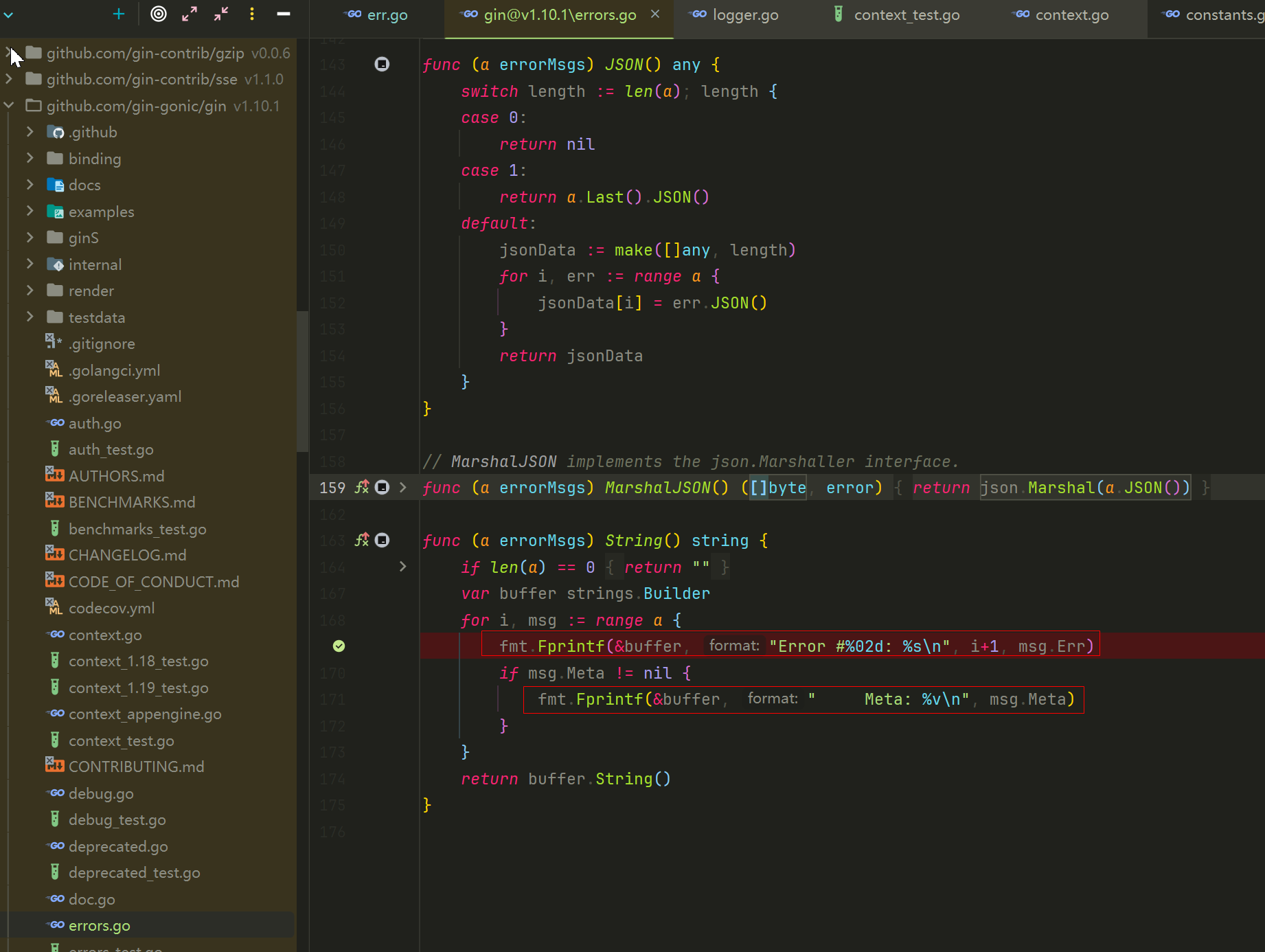Click the square gutter icon on MarshalJSON line
The height and width of the screenshot is (952, 1265).
(x=382, y=487)
